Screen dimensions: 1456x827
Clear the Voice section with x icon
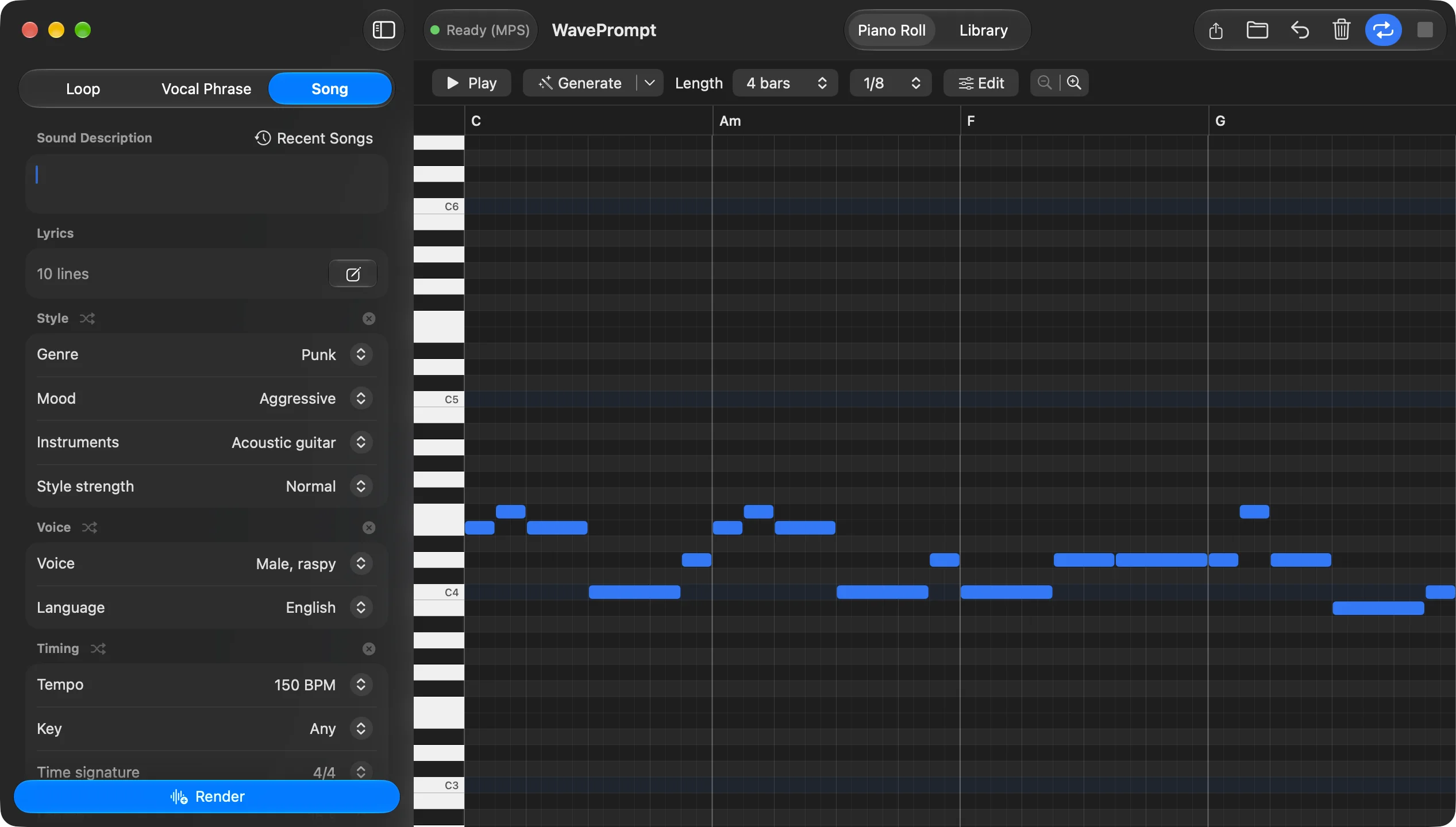pos(369,527)
